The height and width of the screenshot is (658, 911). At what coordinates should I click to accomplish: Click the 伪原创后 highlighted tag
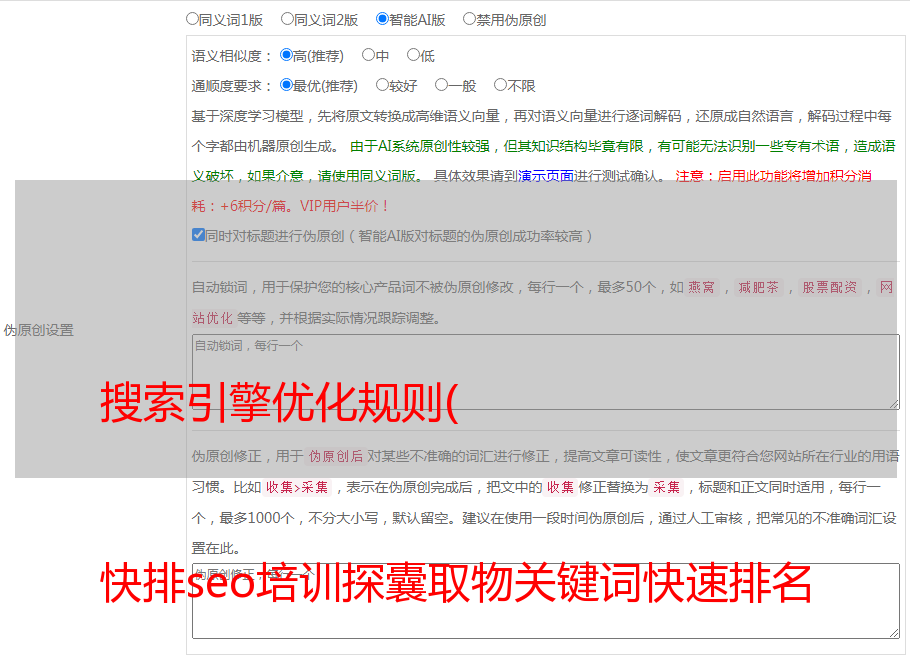[336, 456]
